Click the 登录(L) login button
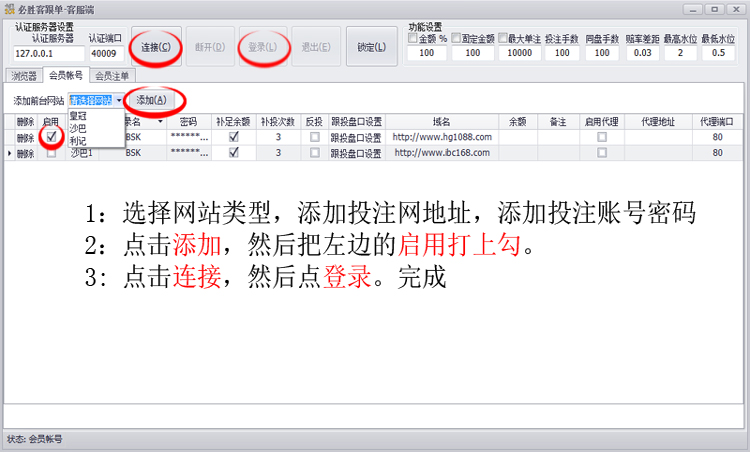Screen dimensions: 750x453 [x=263, y=47]
